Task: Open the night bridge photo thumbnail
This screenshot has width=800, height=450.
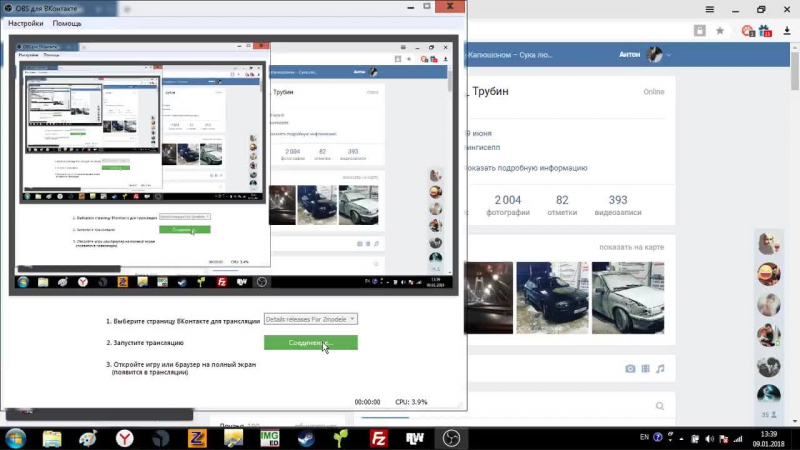Action: pos(489,298)
